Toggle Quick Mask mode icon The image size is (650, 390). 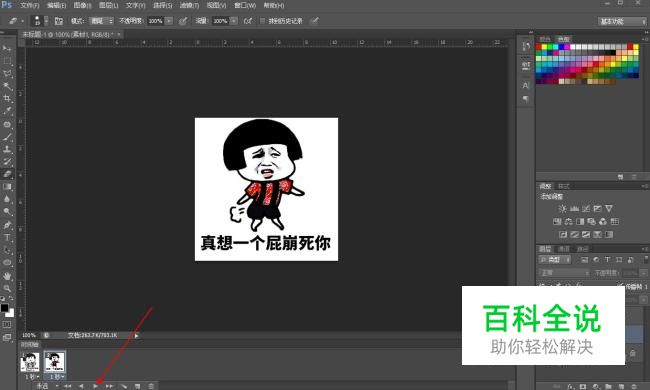7,325
